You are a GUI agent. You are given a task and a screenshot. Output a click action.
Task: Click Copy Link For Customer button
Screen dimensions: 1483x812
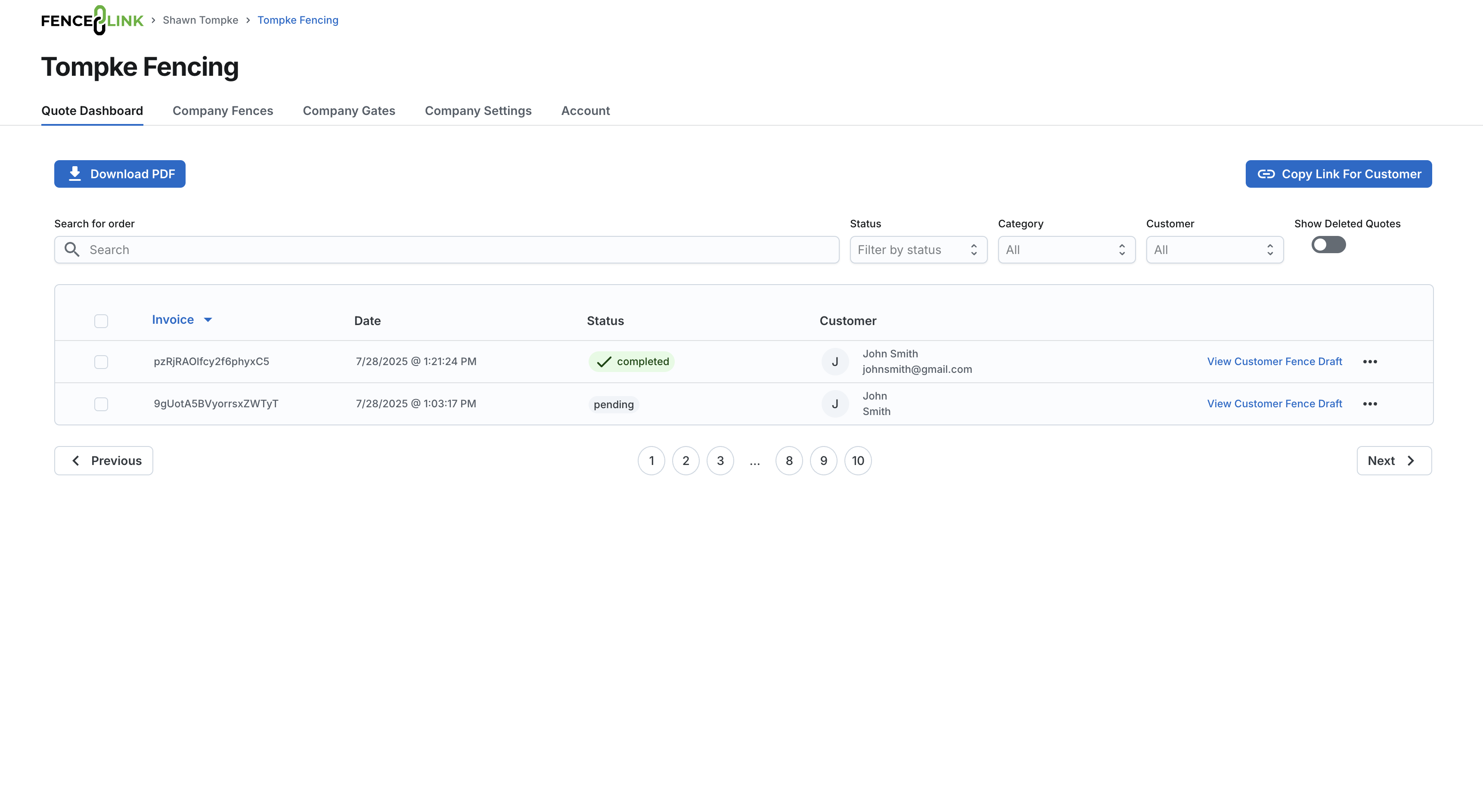(1338, 174)
